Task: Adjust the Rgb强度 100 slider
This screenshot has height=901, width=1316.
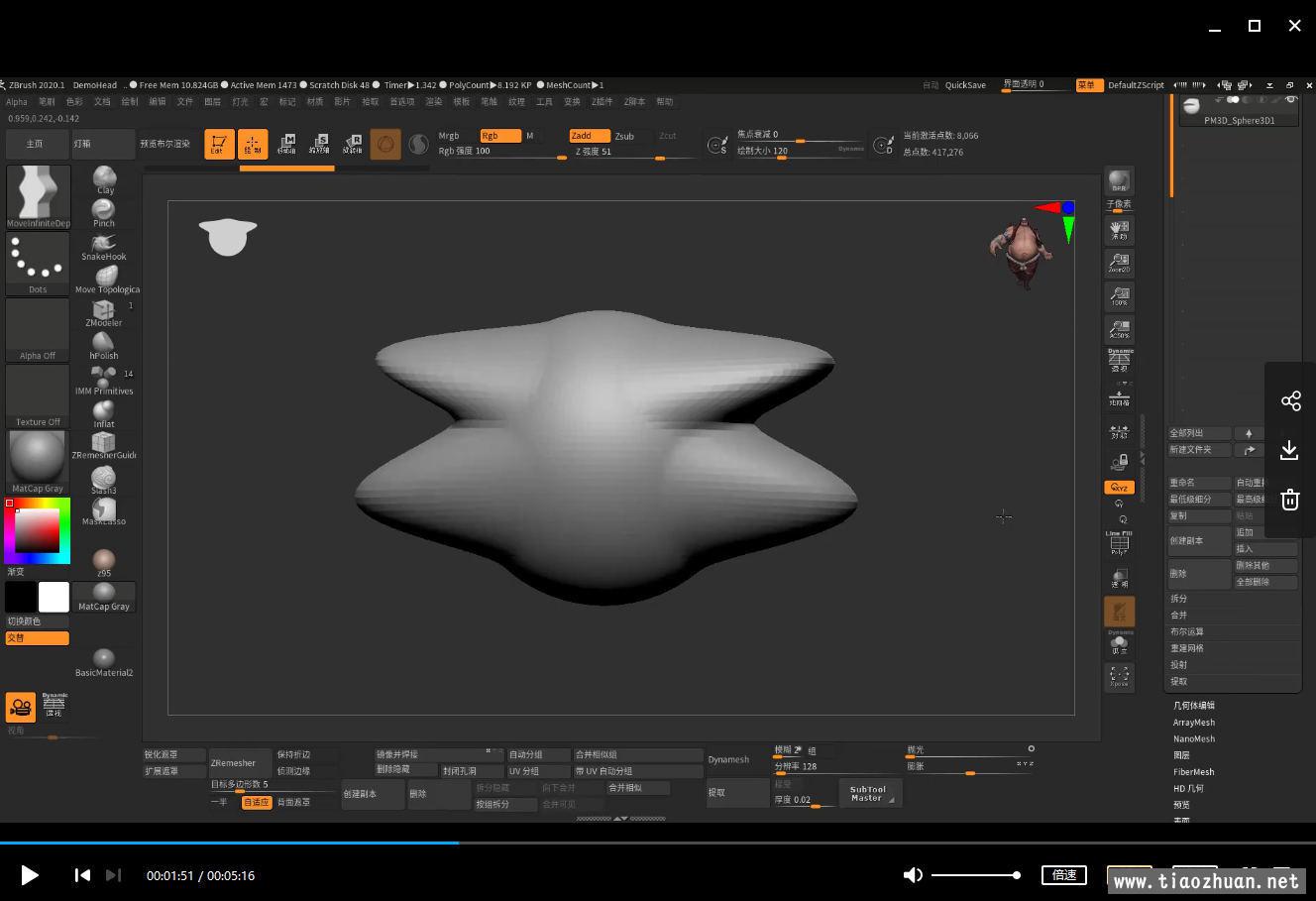Action: coord(501,153)
